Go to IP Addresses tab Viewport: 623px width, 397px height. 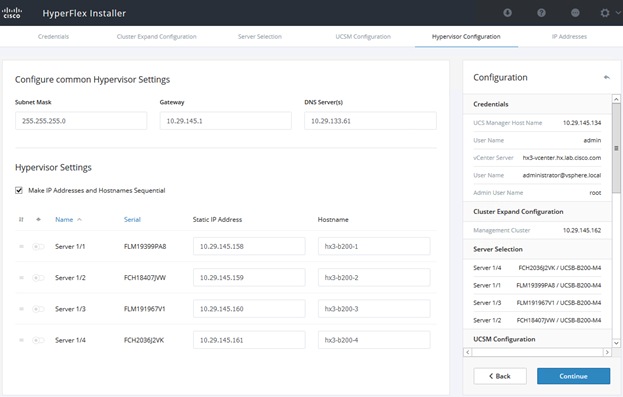pyautogui.click(x=569, y=37)
